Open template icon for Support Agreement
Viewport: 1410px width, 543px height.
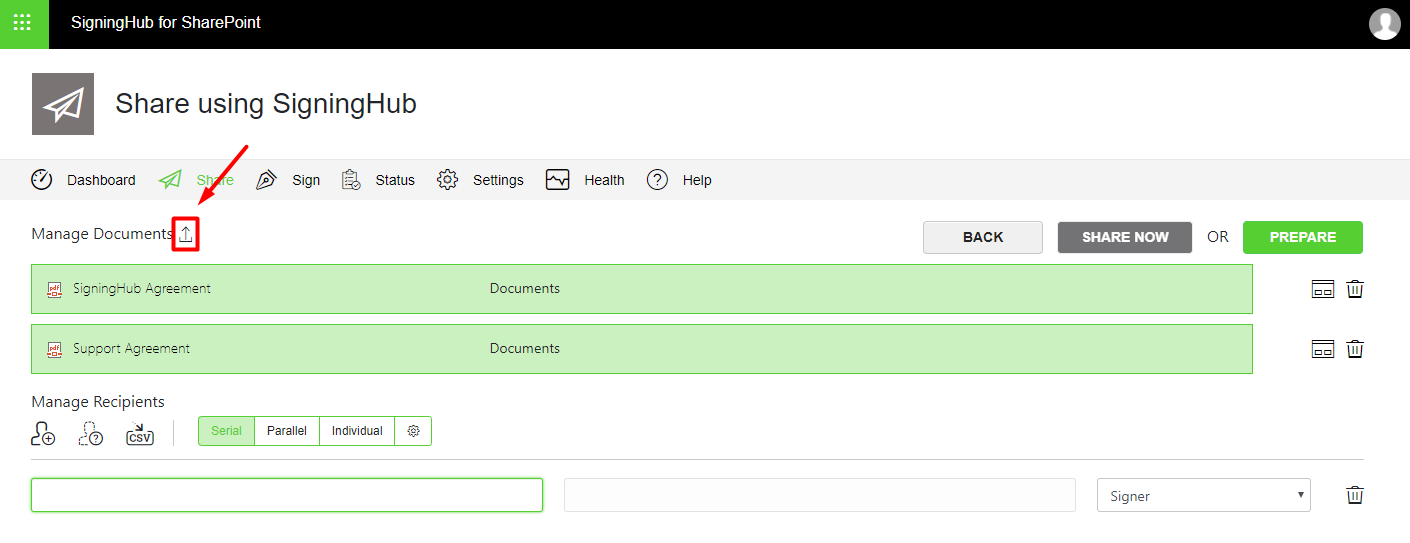coord(1322,349)
